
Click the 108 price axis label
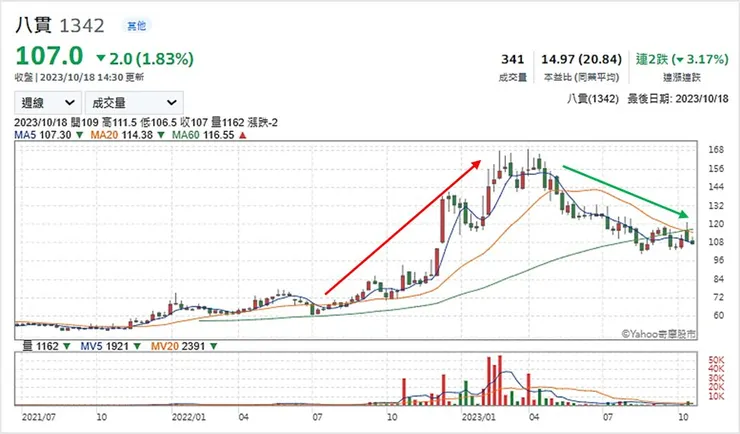716,242
